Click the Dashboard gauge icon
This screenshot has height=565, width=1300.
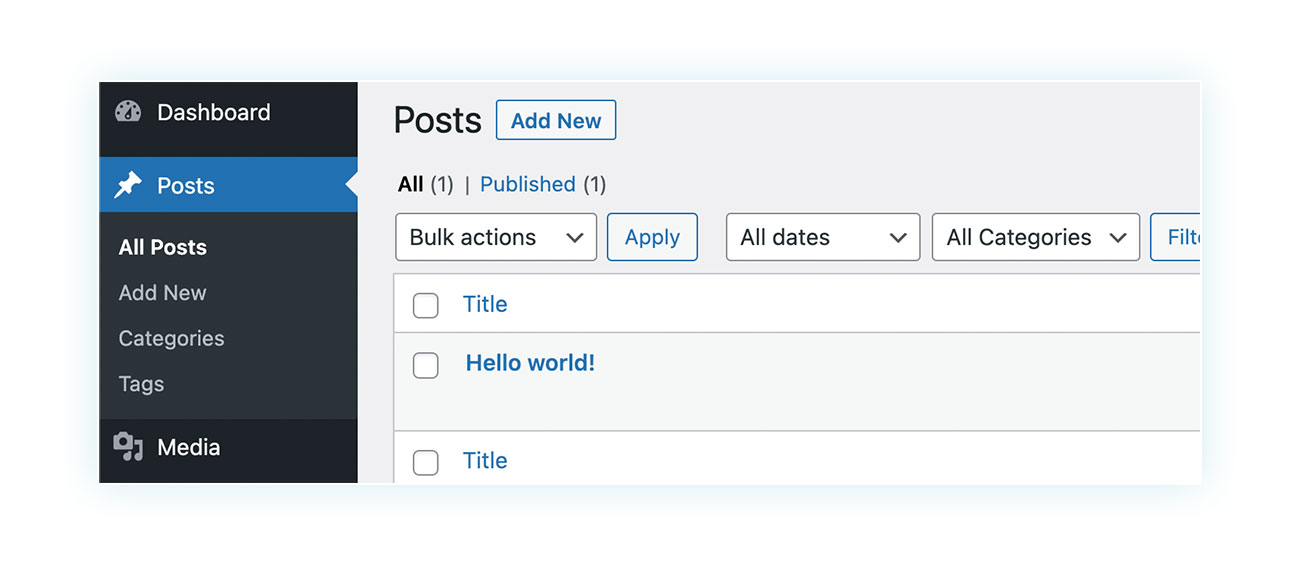128,112
